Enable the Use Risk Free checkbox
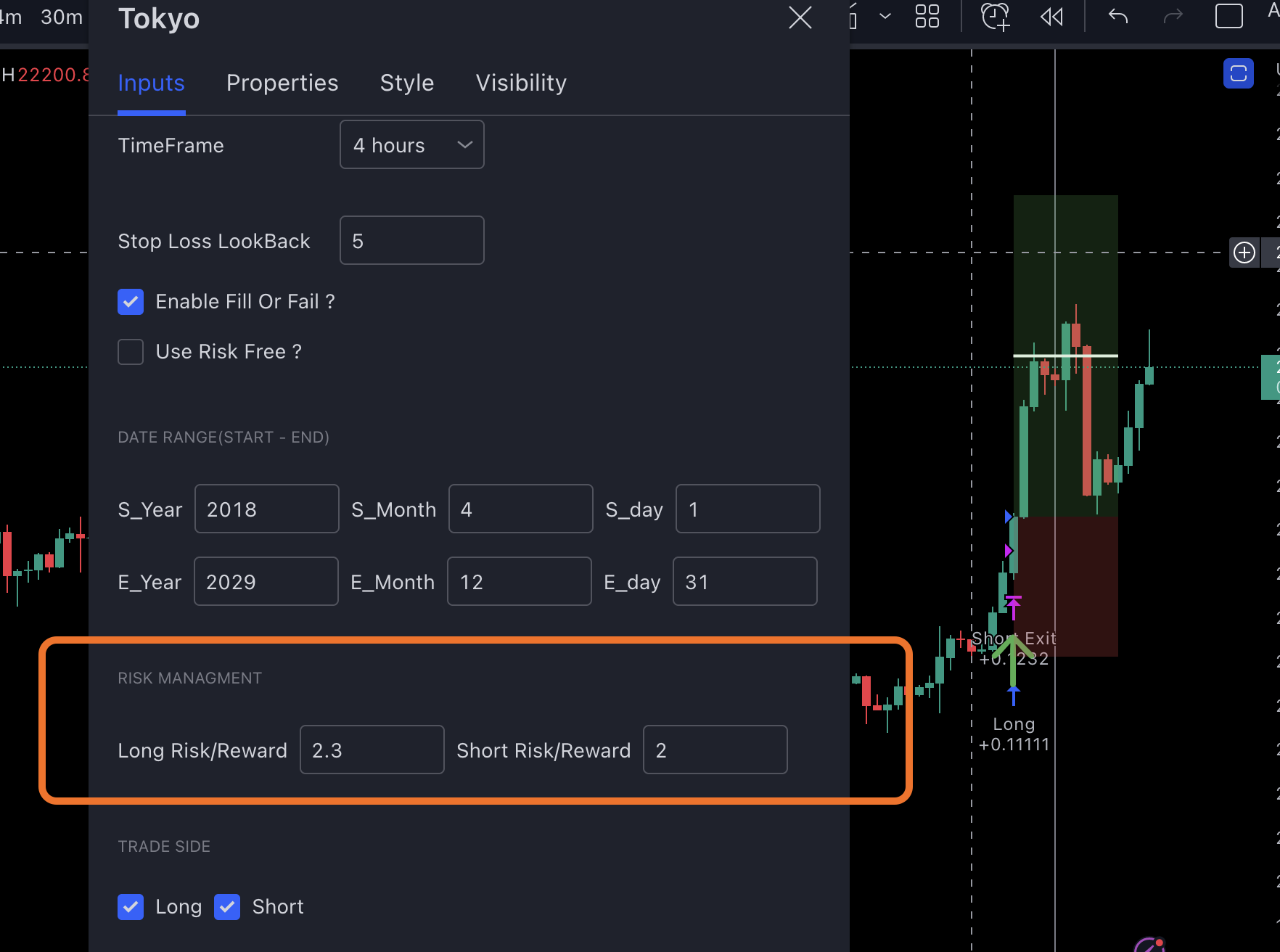This screenshot has height=952, width=1280. (x=131, y=352)
